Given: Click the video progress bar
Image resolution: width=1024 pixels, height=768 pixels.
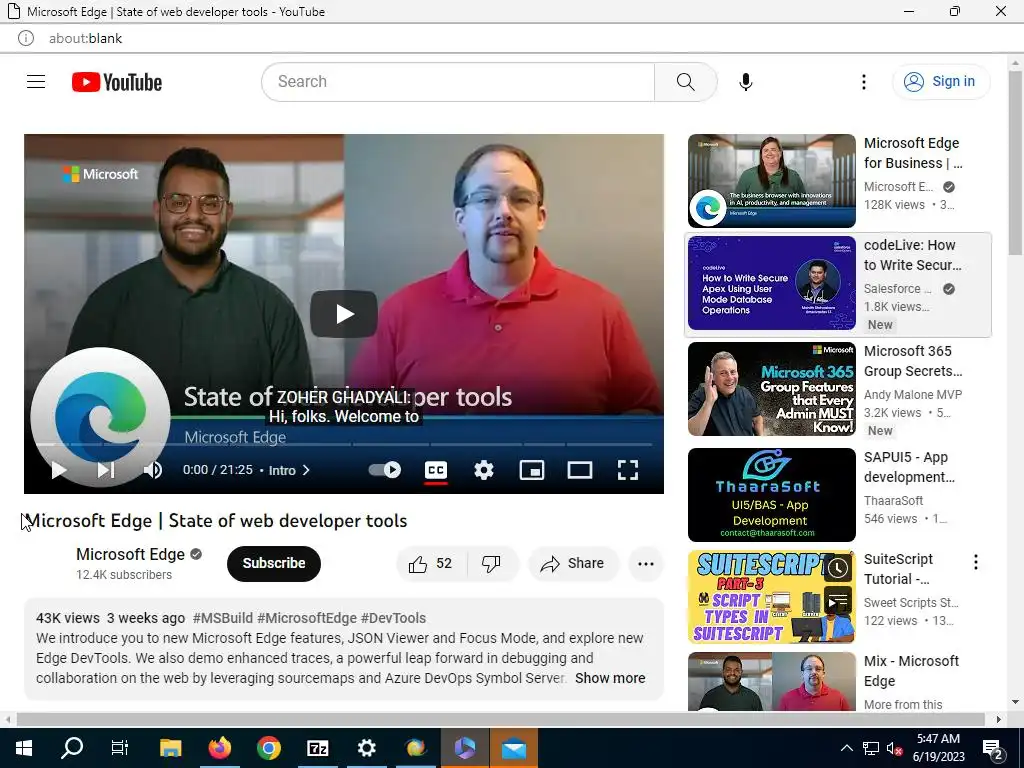Looking at the screenshot, I should (344, 444).
